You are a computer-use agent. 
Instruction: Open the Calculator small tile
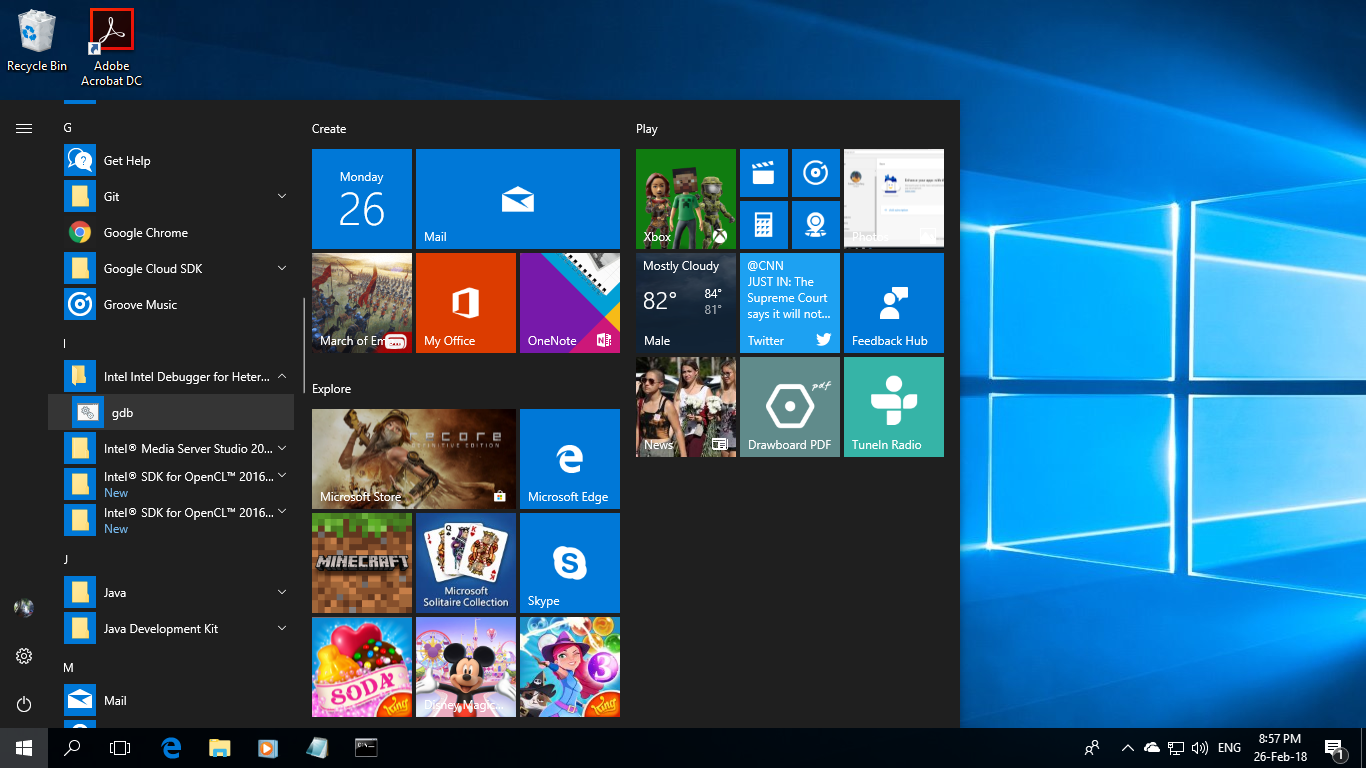pyautogui.click(x=763, y=225)
